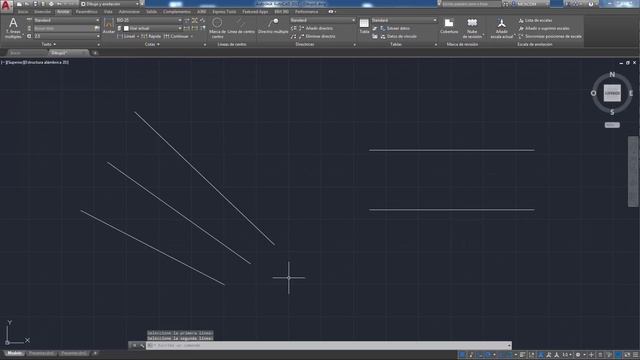
Task: Switch to the Vista ribbon tab
Action: (108, 12)
